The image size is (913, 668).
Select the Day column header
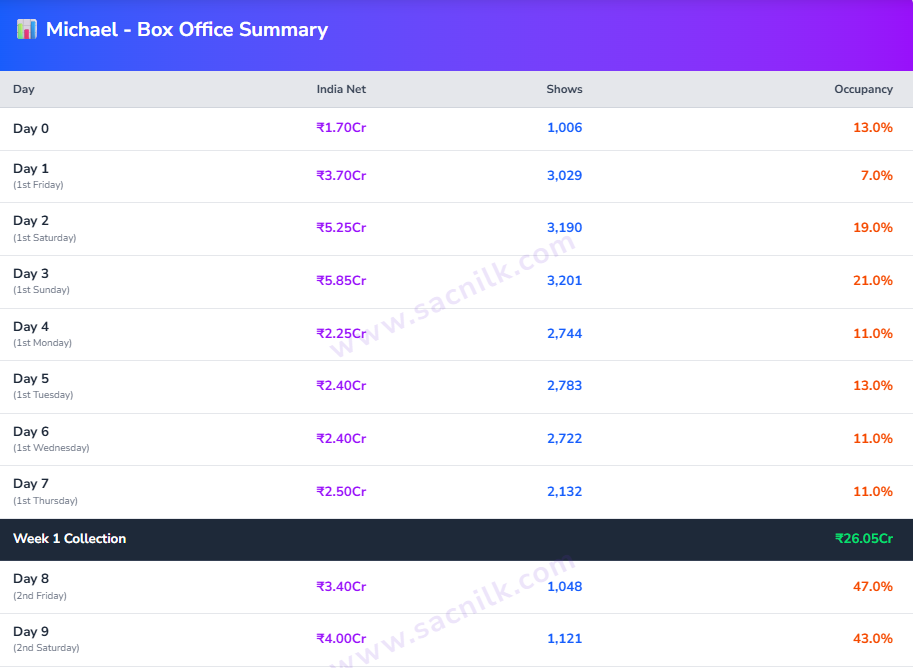pos(24,89)
